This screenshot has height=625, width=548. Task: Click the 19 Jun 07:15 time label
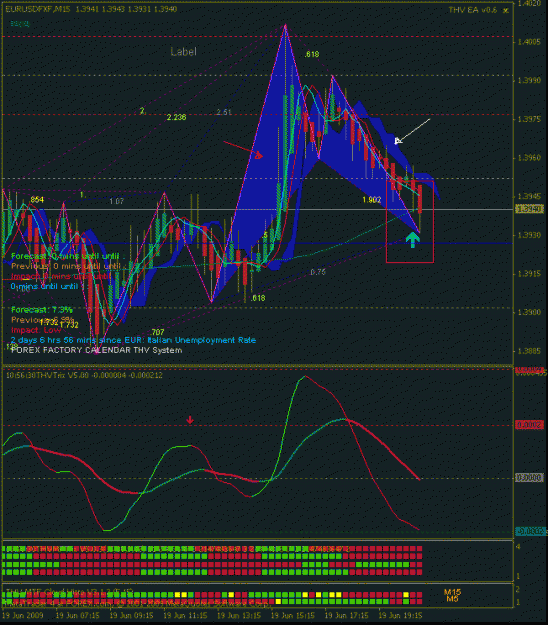click(77, 615)
